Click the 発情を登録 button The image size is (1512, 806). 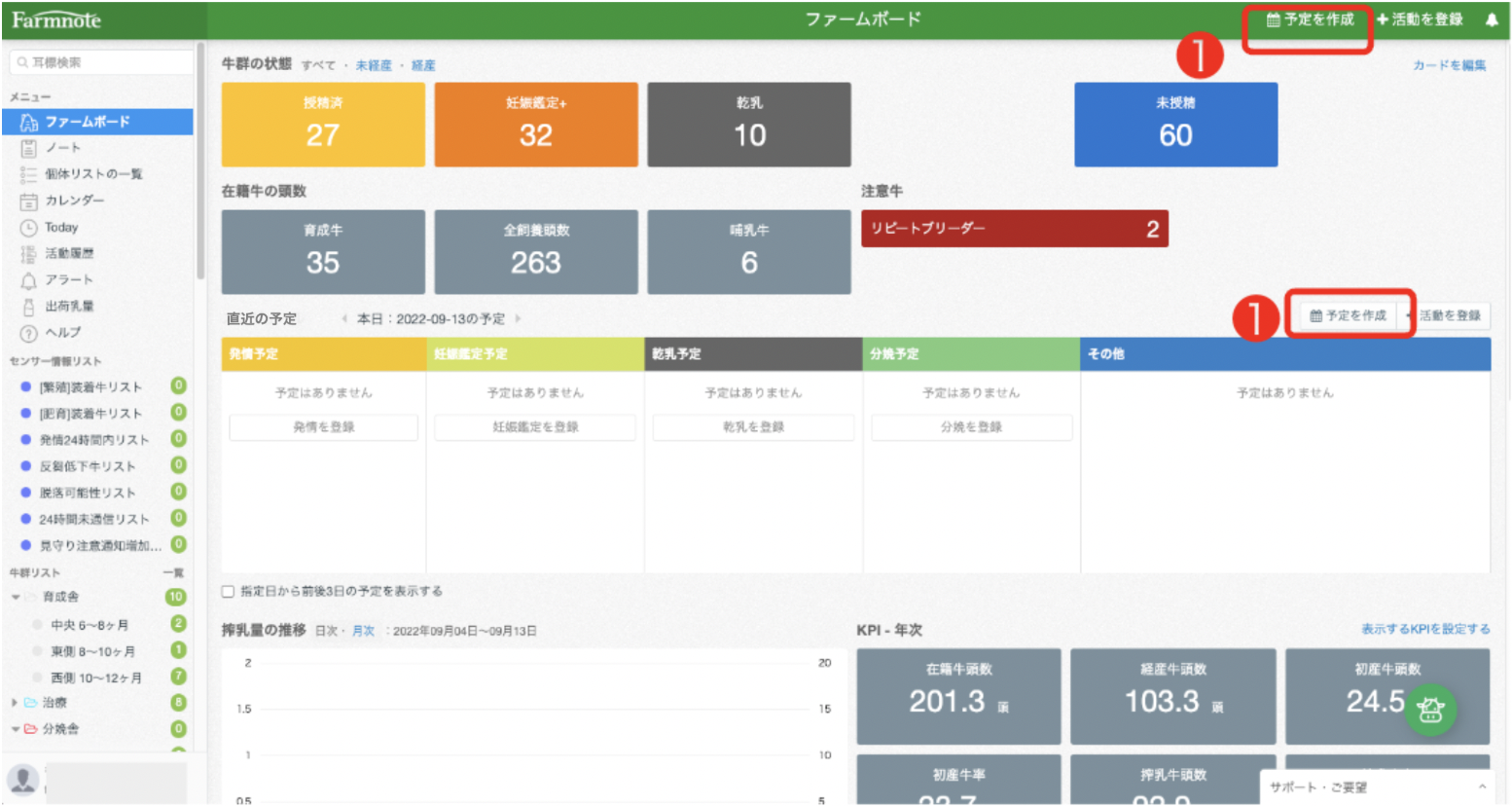(x=324, y=427)
